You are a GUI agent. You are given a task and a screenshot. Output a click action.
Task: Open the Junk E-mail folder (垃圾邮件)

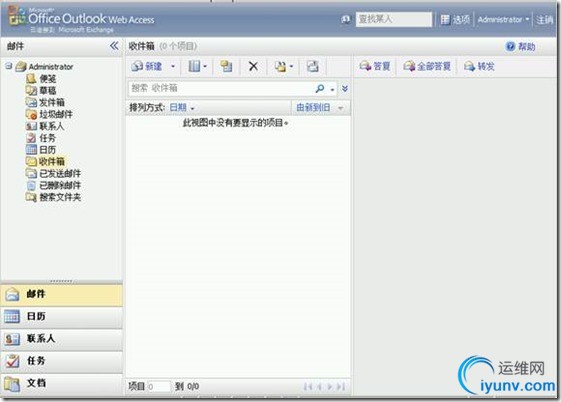pos(49,114)
